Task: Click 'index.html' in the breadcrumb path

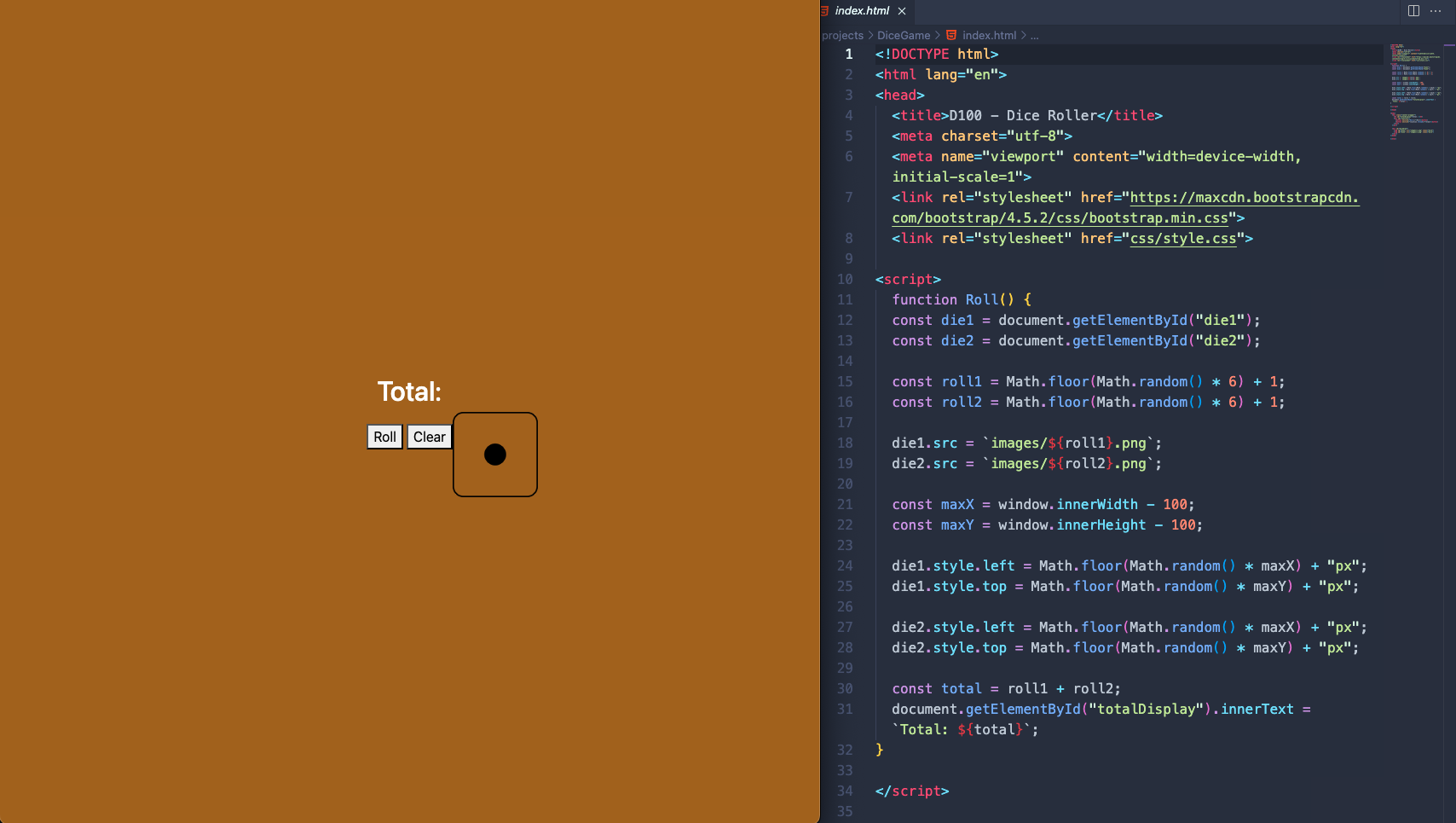Action: tap(989, 35)
